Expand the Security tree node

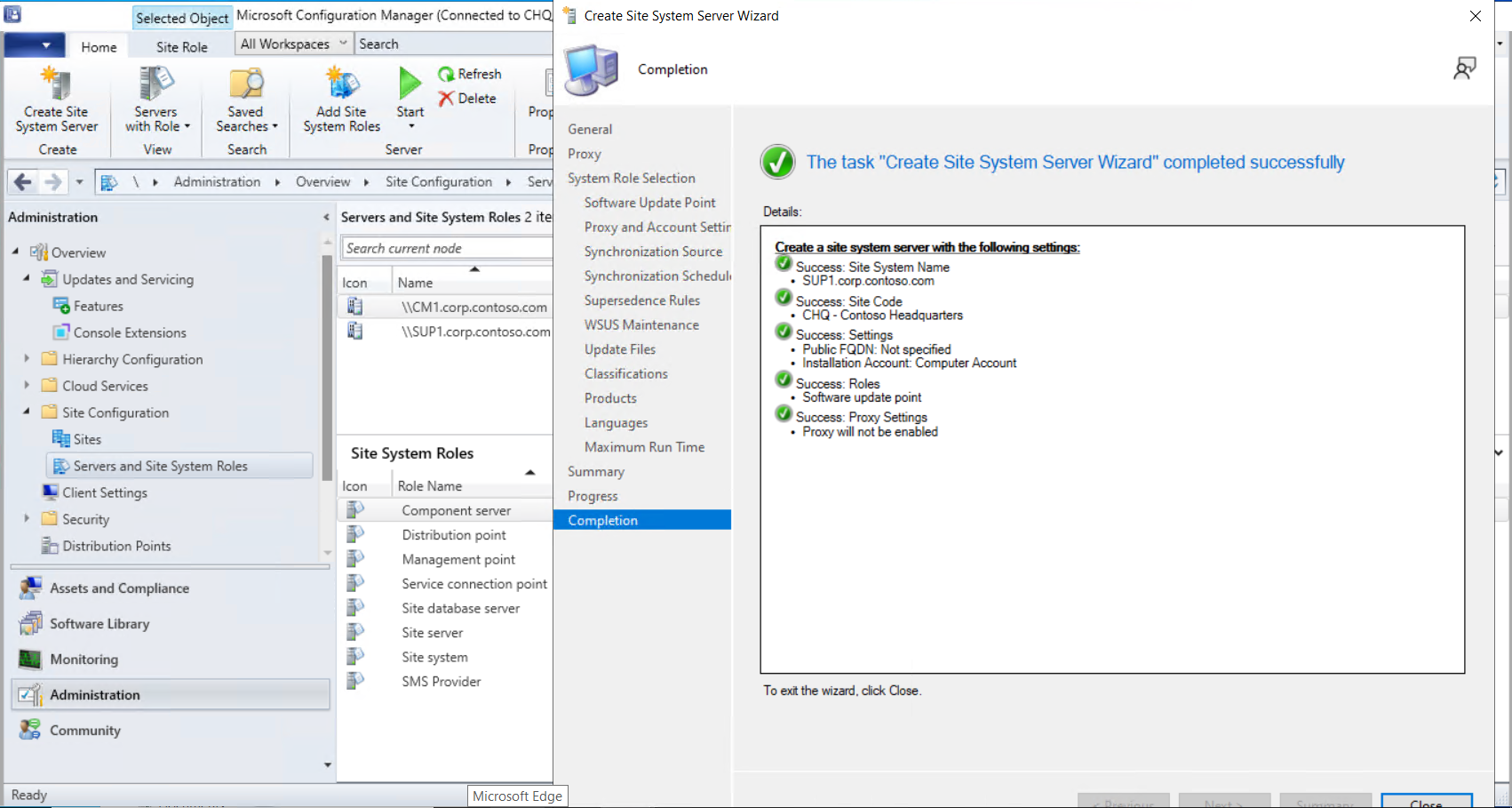(x=27, y=518)
